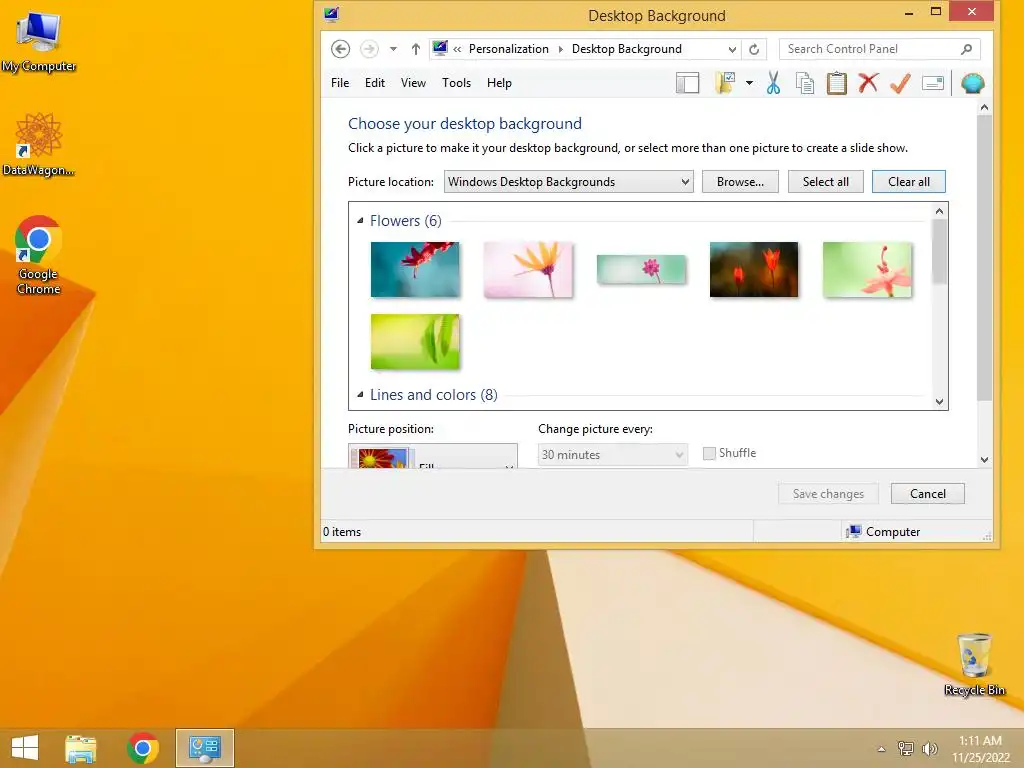This screenshot has width=1024, height=768.
Task: Open the dropdown arrow beside folder options icon
Action: click(x=749, y=83)
